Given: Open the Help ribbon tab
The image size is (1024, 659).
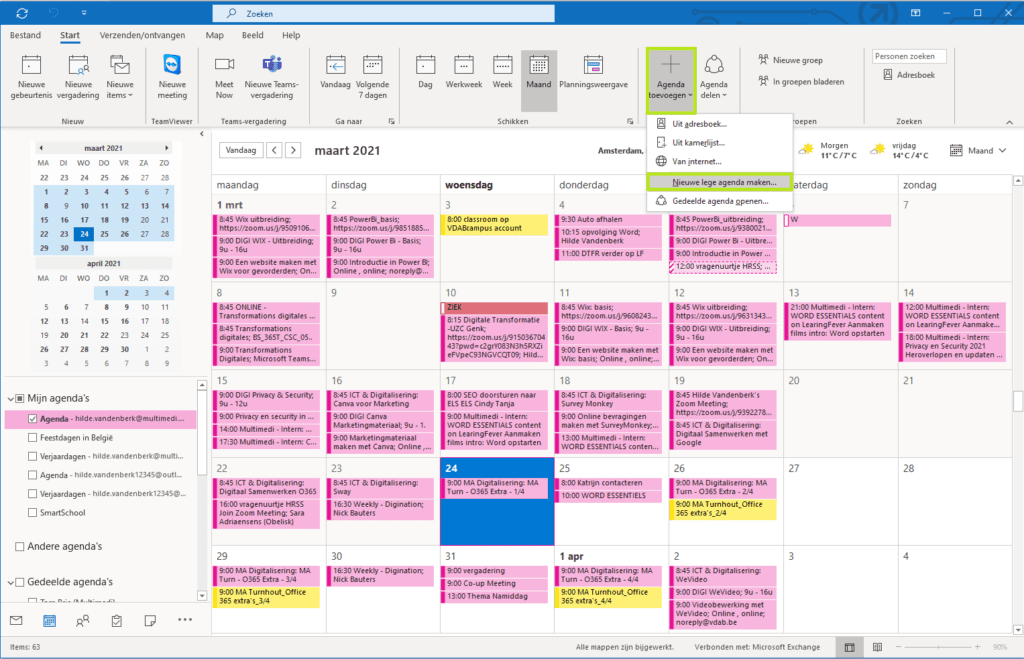Looking at the screenshot, I should click(291, 35).
